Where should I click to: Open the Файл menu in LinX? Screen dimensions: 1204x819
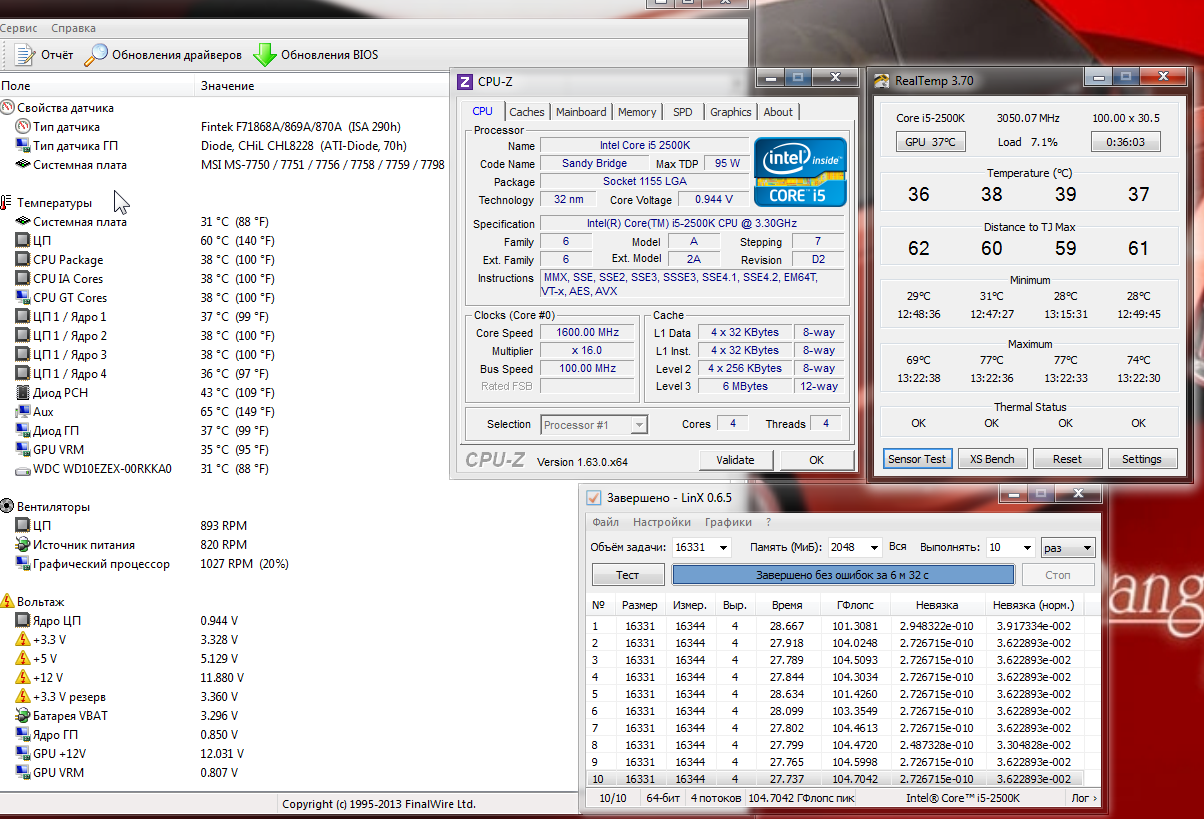pos(605,522)
